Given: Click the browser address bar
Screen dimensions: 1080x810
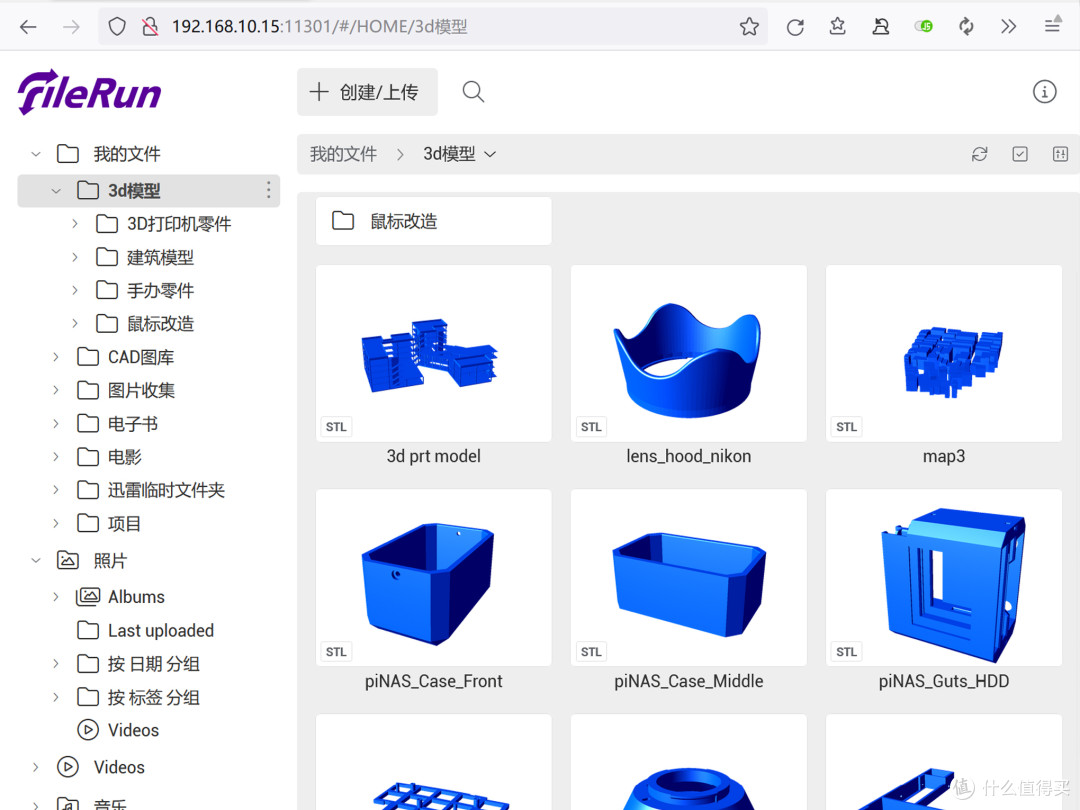Looking at the screenshot, I should (x=433, y=27).
